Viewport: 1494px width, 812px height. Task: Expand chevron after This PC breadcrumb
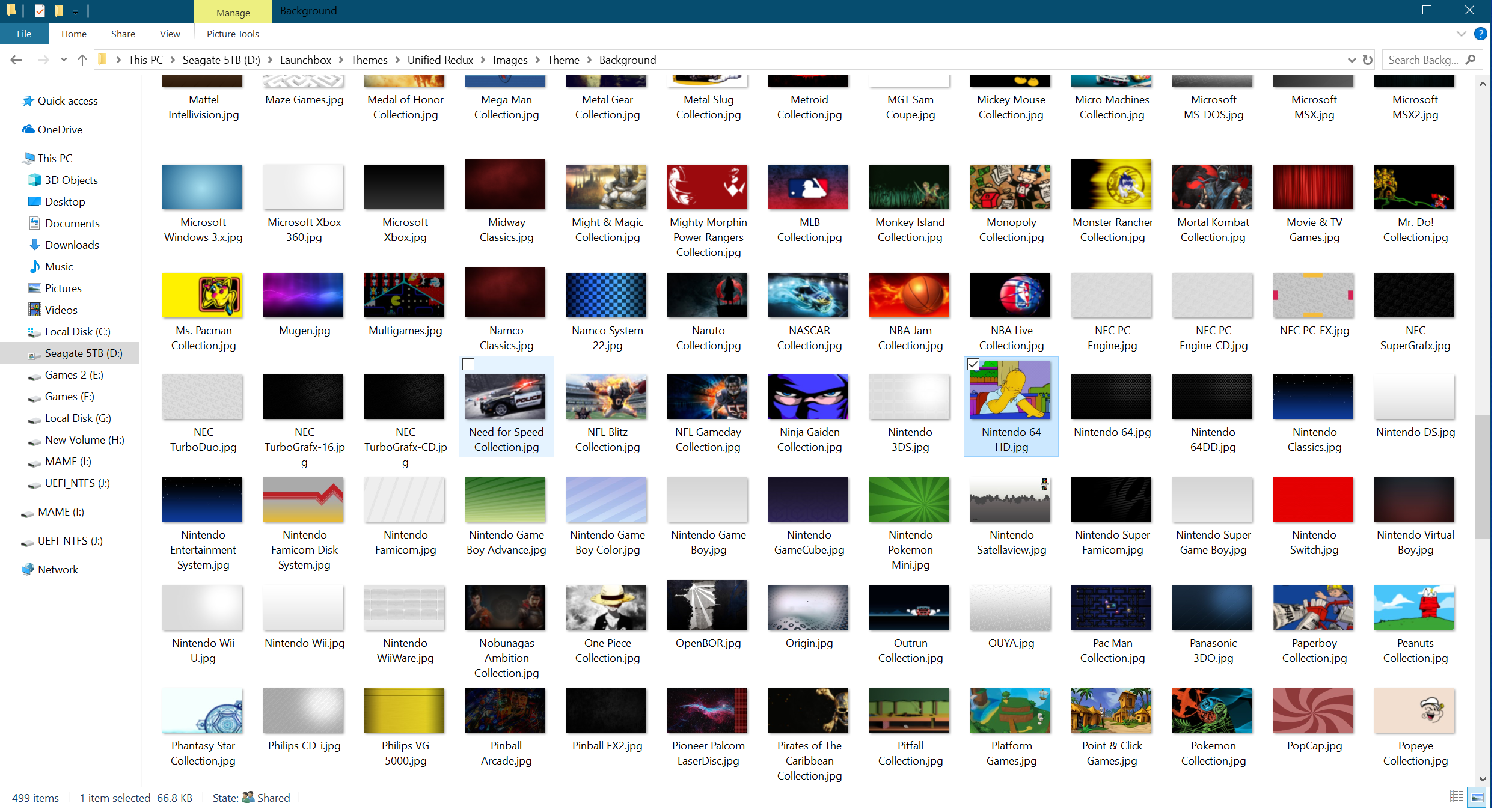click(x=173, y=60)
